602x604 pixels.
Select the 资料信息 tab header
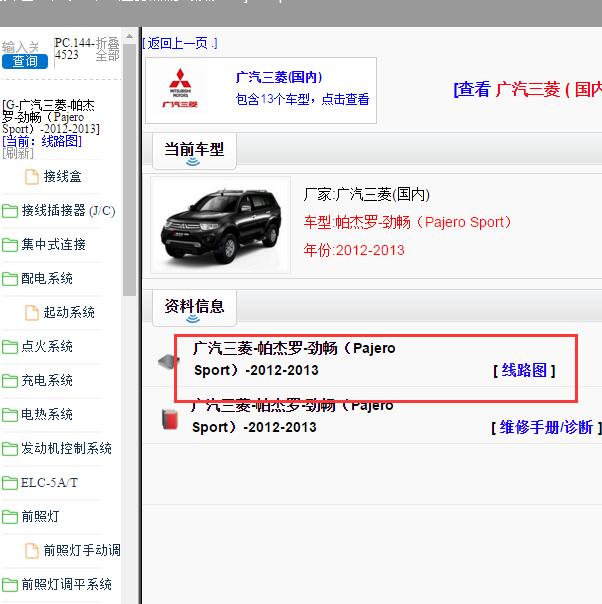click(x=194, y=307)
